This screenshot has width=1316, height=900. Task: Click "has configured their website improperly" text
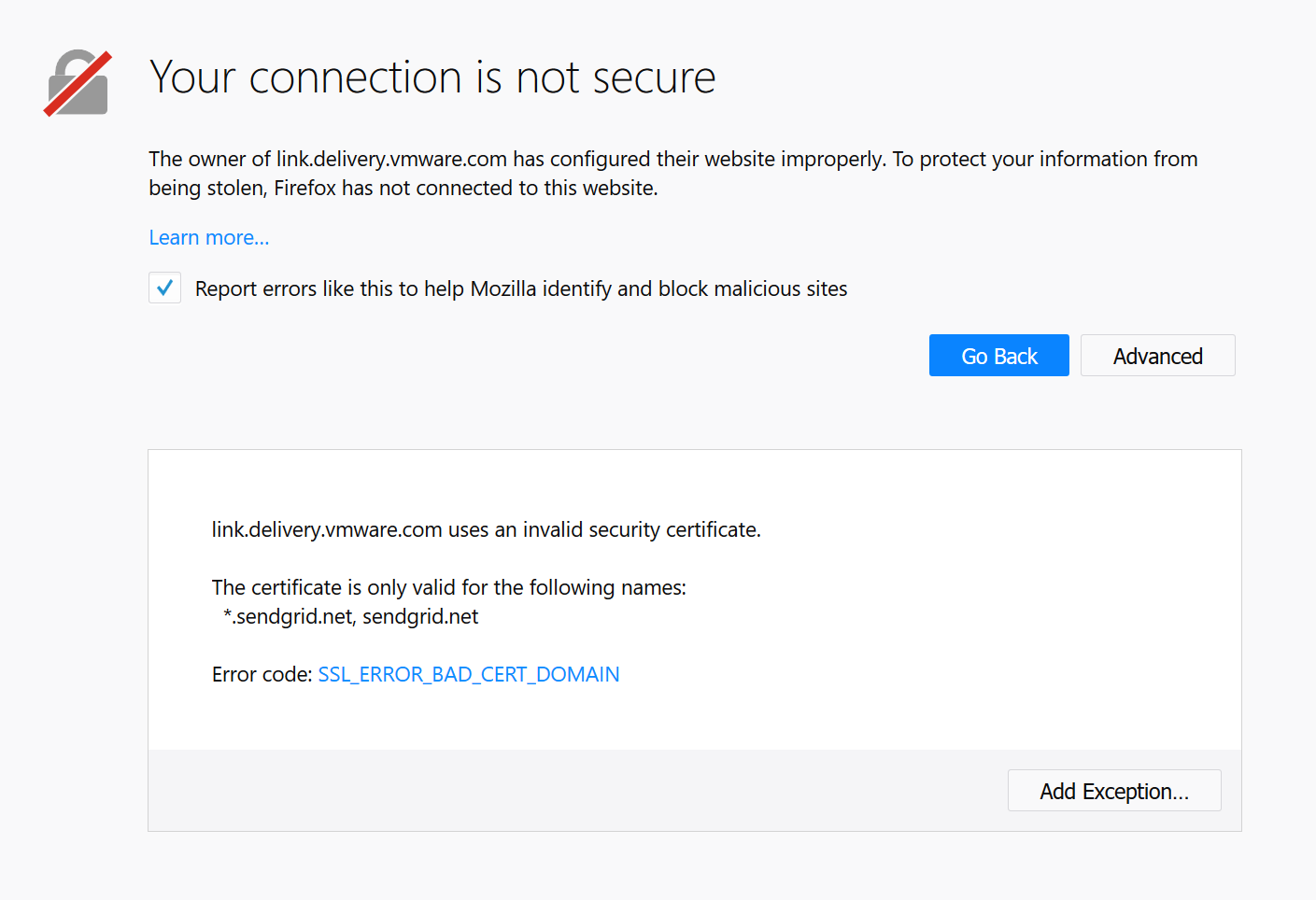(699, 160)
